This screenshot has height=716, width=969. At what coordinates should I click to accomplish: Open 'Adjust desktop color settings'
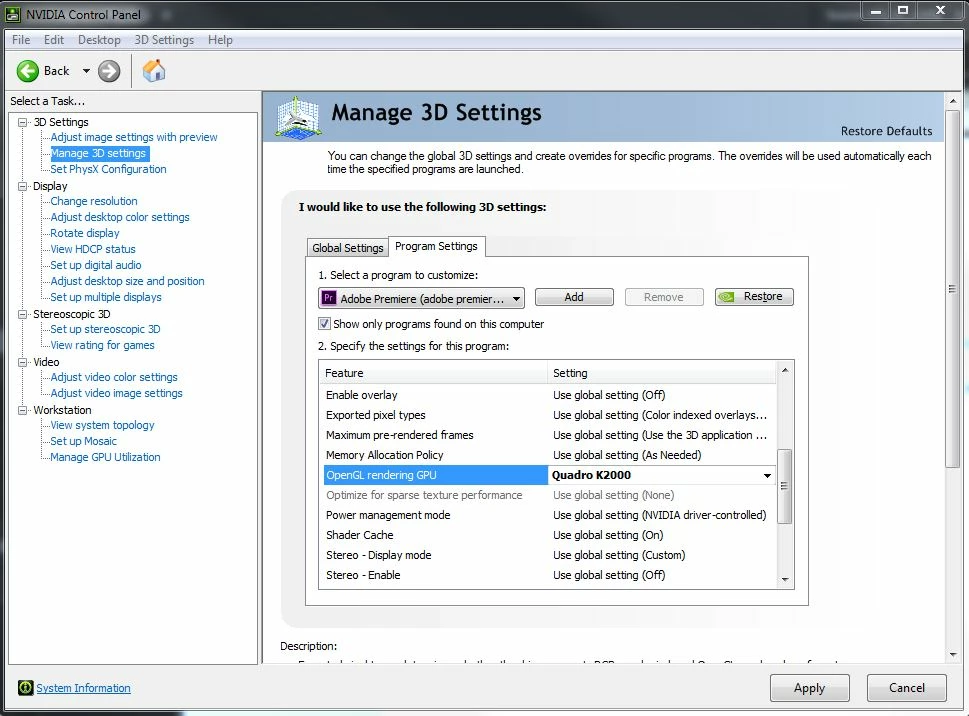pos(120,217)
